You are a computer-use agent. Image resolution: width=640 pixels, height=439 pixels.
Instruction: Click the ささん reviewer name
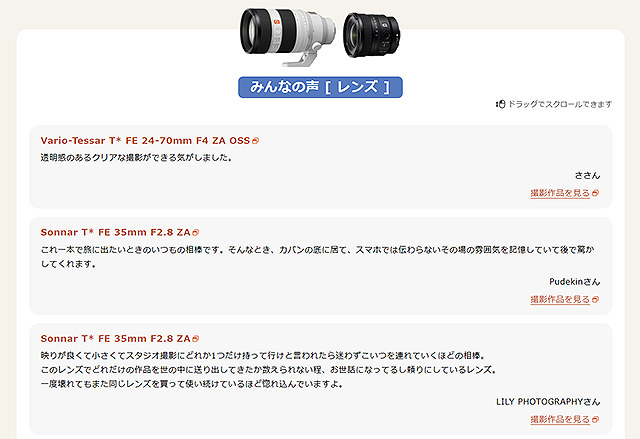587,175
